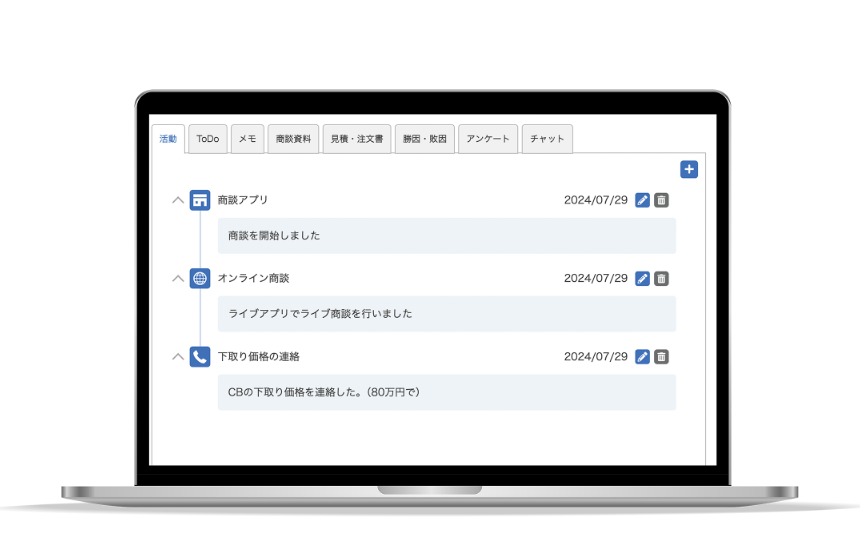
Task: Open the 商談資料 tab
Action: (293, 139)
